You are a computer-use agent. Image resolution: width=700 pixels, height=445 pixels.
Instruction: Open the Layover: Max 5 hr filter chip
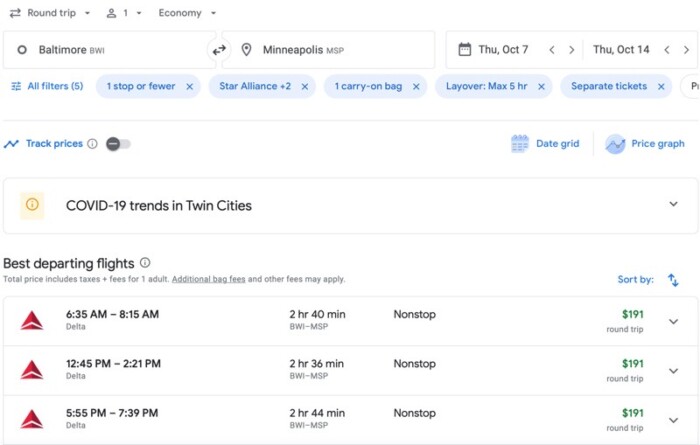click(x=487, y=86)
